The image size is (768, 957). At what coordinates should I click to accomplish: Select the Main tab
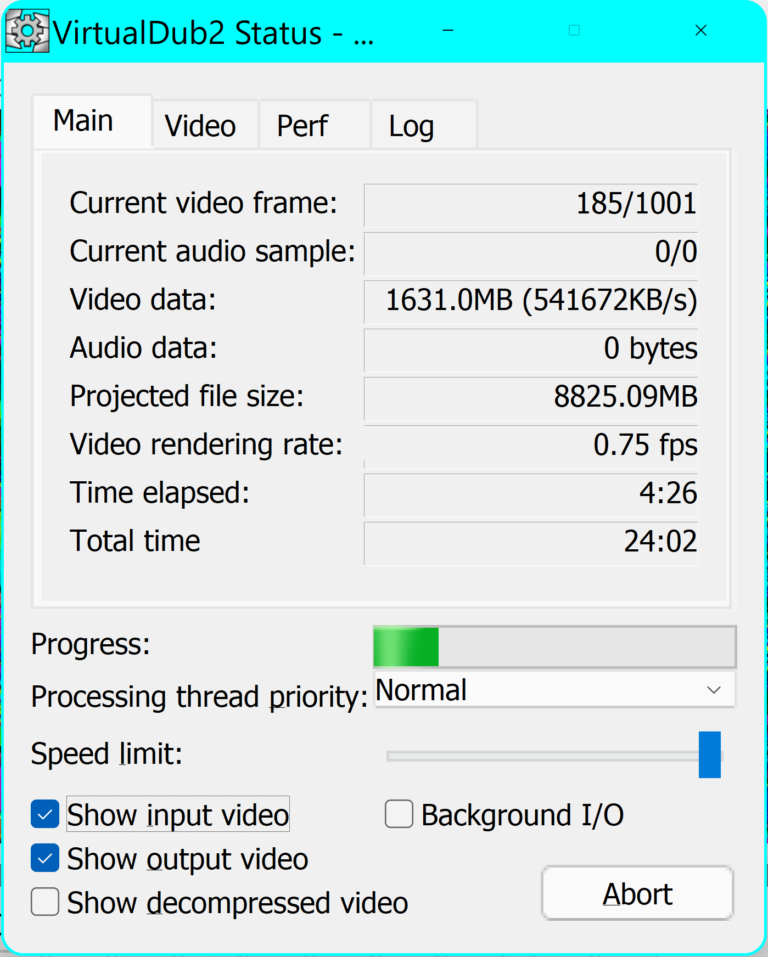(83, 121)
